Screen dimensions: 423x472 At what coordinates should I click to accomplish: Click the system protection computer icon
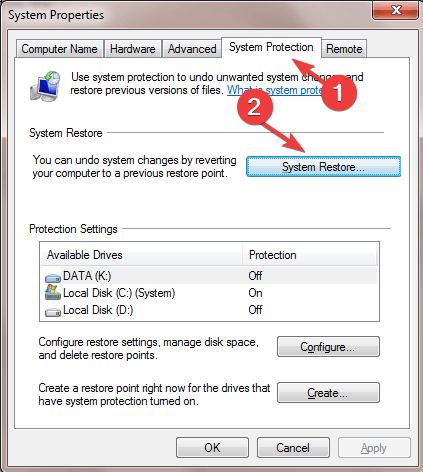pos(45,86)
